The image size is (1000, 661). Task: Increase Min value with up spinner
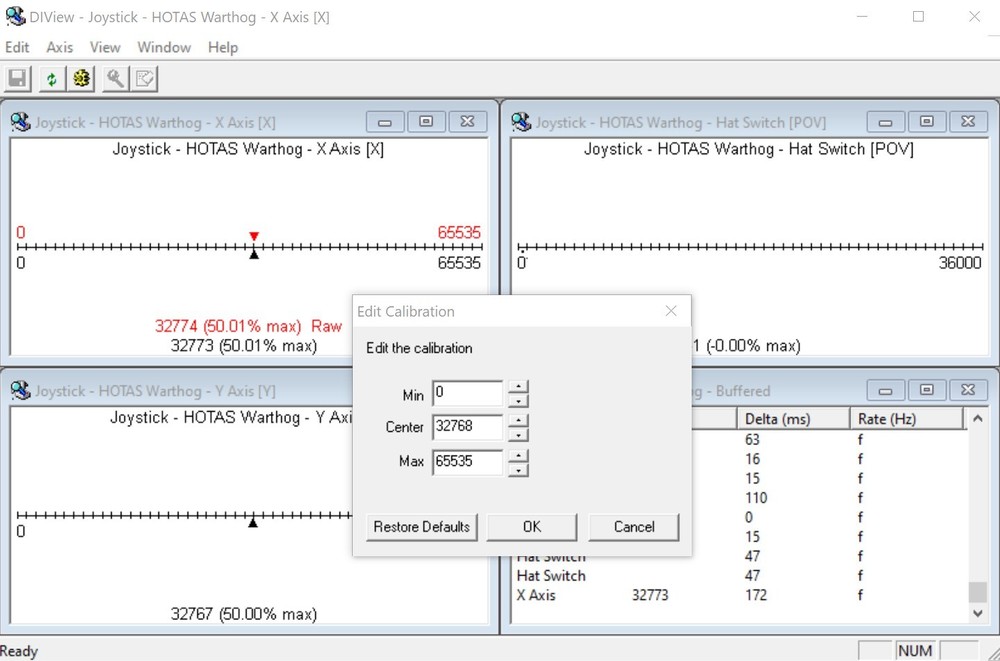point(518,387)
